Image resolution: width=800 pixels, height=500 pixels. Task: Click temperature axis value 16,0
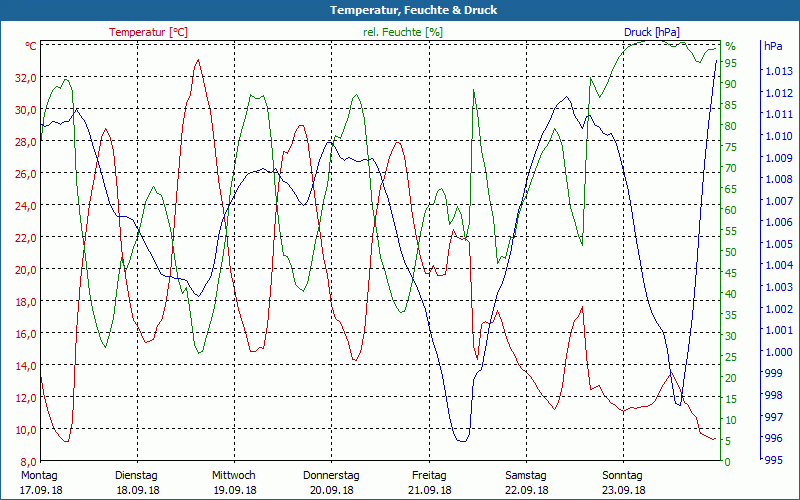point(28,333)
